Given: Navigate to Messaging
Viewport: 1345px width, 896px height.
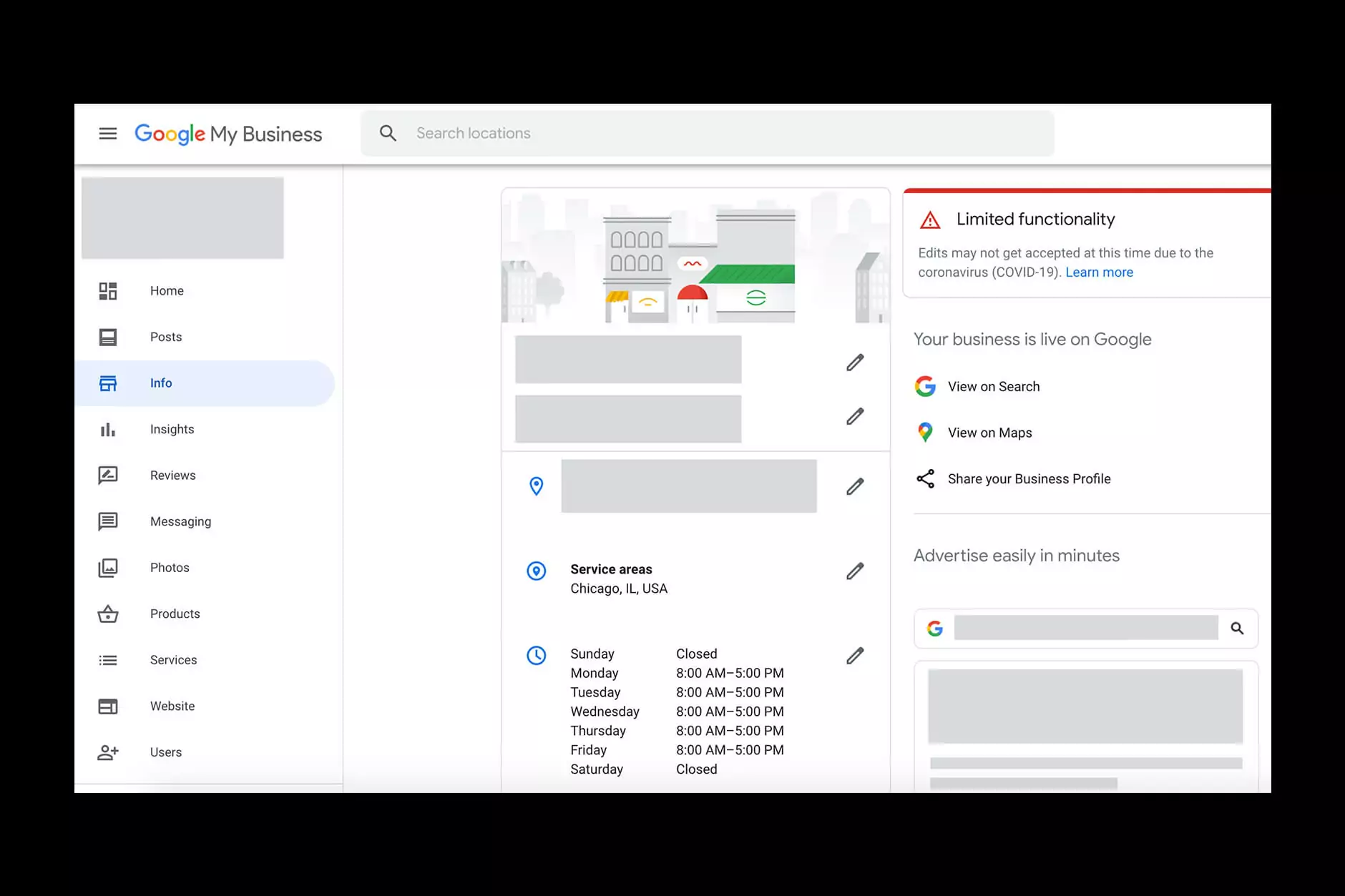Looking at the screenshot, I should [x=180, y=521].
